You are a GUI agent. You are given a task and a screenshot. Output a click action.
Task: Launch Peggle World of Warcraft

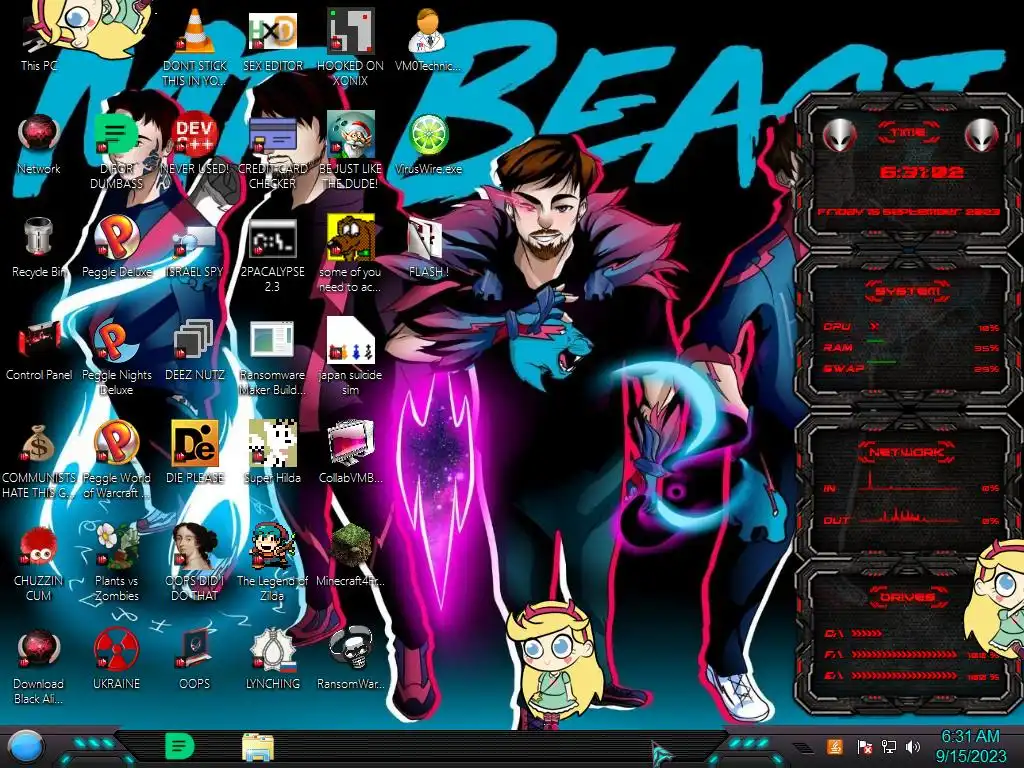point(116,459)
